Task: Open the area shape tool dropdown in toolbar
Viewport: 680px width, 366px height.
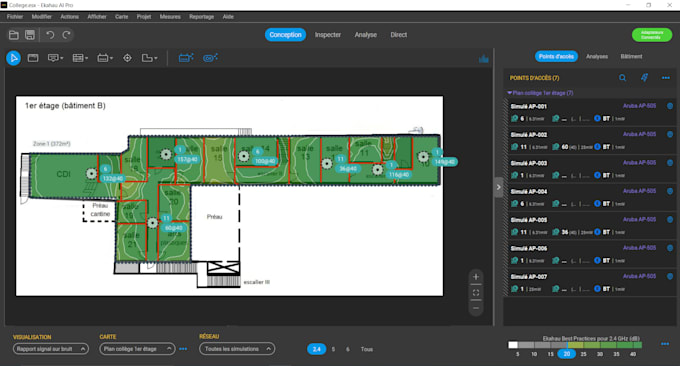Action: pyautogui.click(x=150, y=58)
